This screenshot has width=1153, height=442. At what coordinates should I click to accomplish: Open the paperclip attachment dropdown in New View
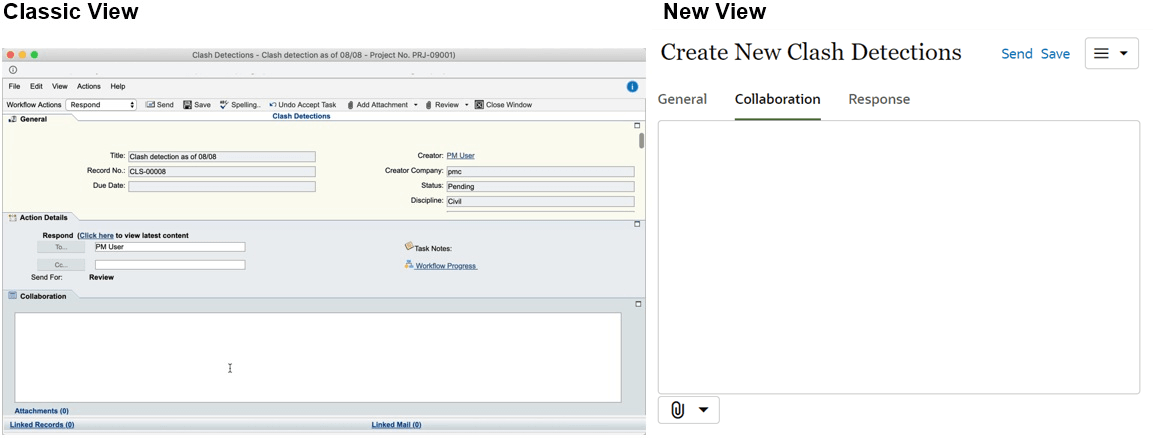click(x=689, y=410)
